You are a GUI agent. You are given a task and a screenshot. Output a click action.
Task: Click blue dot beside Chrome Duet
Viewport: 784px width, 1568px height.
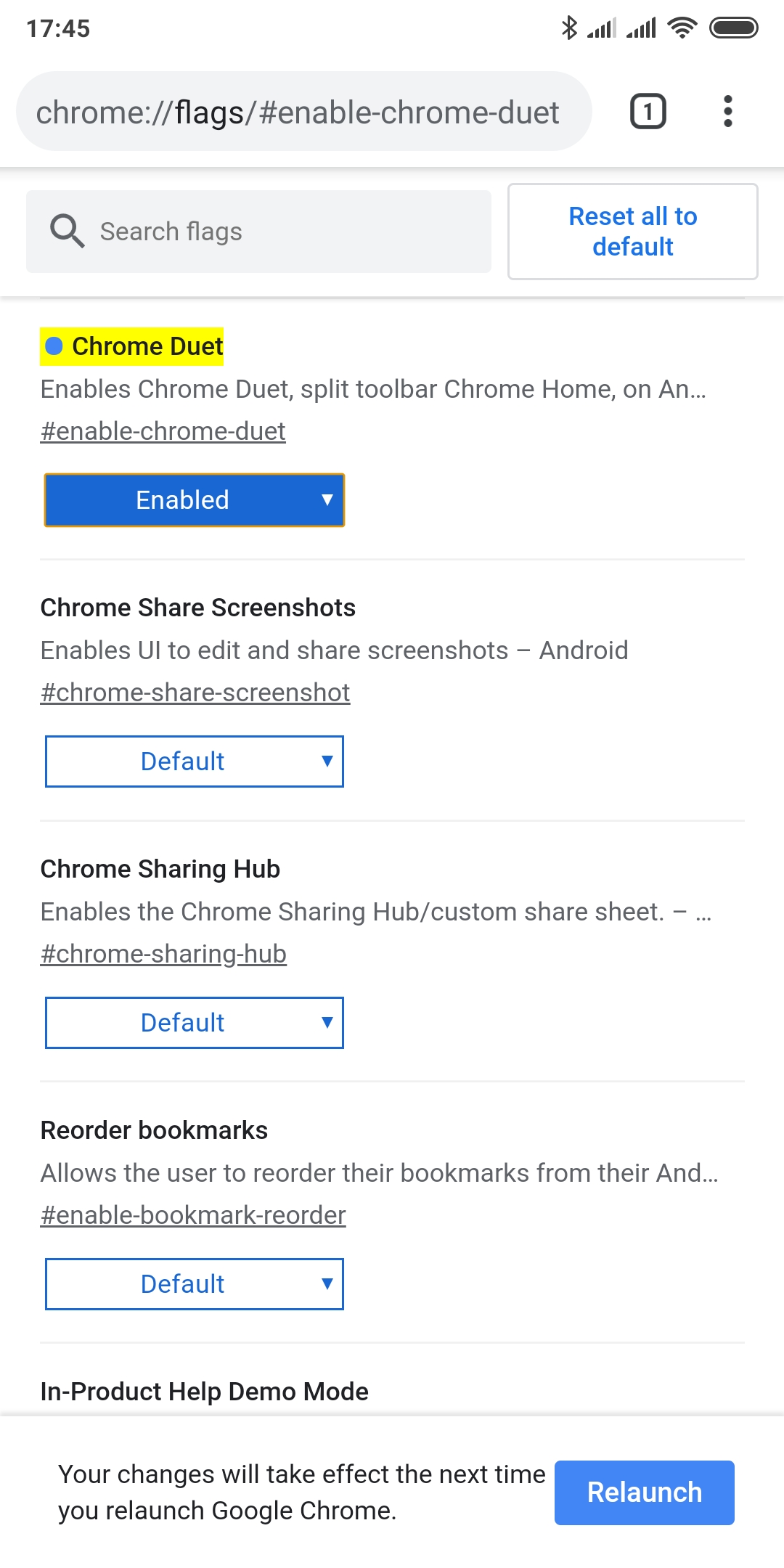tap(54, 346)
